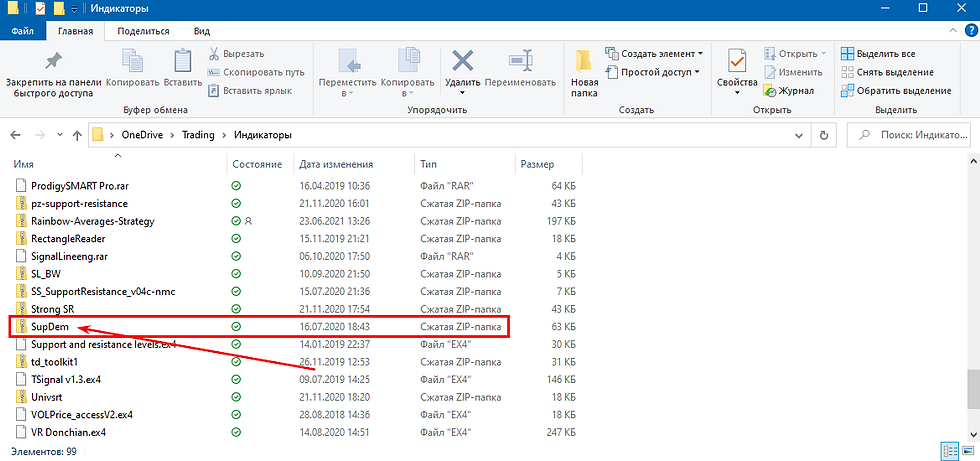Click Trading in the address path
Image resolution: width=980 pixels, height=461 pixels.
tap(198, 134)
